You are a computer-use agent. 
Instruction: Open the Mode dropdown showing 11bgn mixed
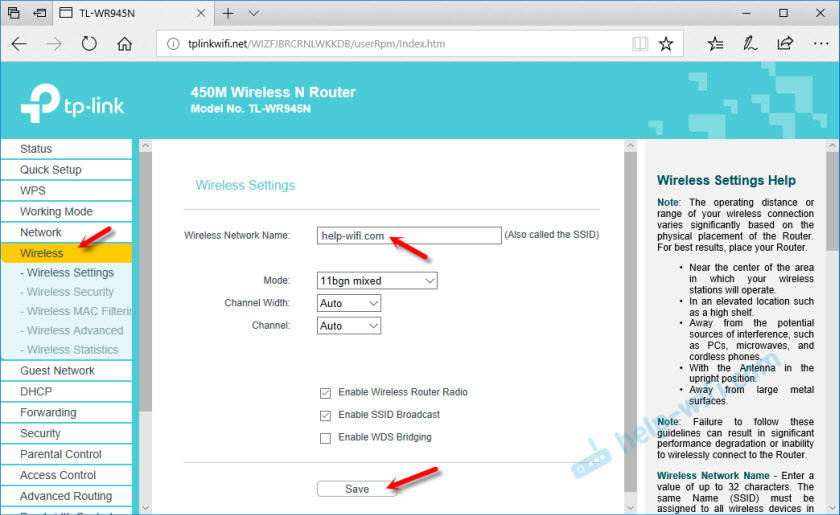(377, 281)
